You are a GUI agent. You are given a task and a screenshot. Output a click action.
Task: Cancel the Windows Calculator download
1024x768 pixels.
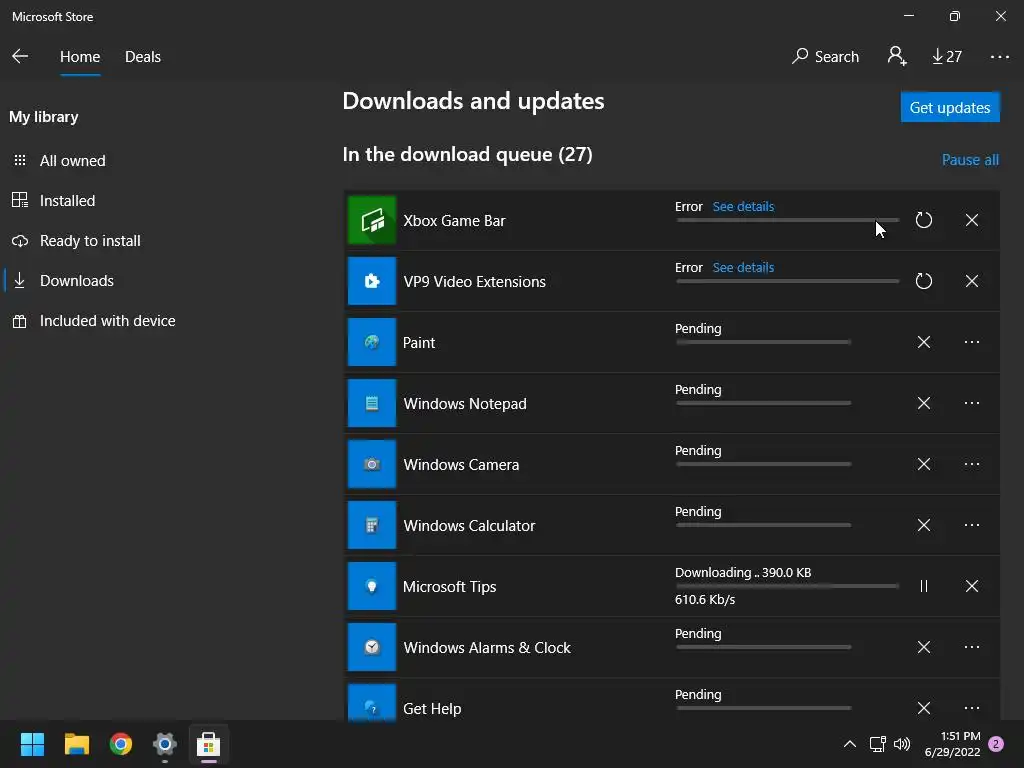[923, 525]
